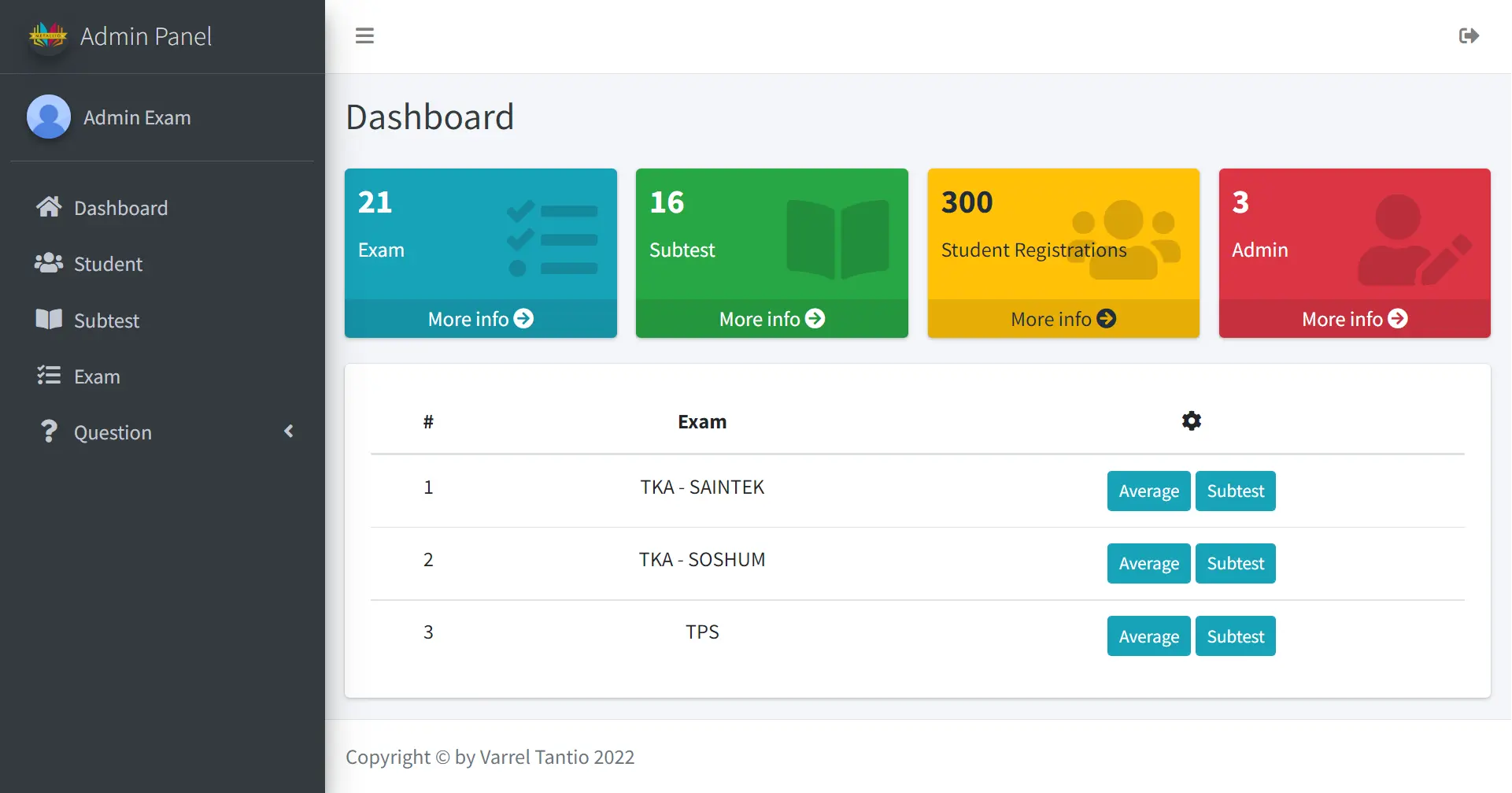This screenshot has height=793, width=1512.
Task: Click the 300 Student Registrations count
Action: click(967, 202)
